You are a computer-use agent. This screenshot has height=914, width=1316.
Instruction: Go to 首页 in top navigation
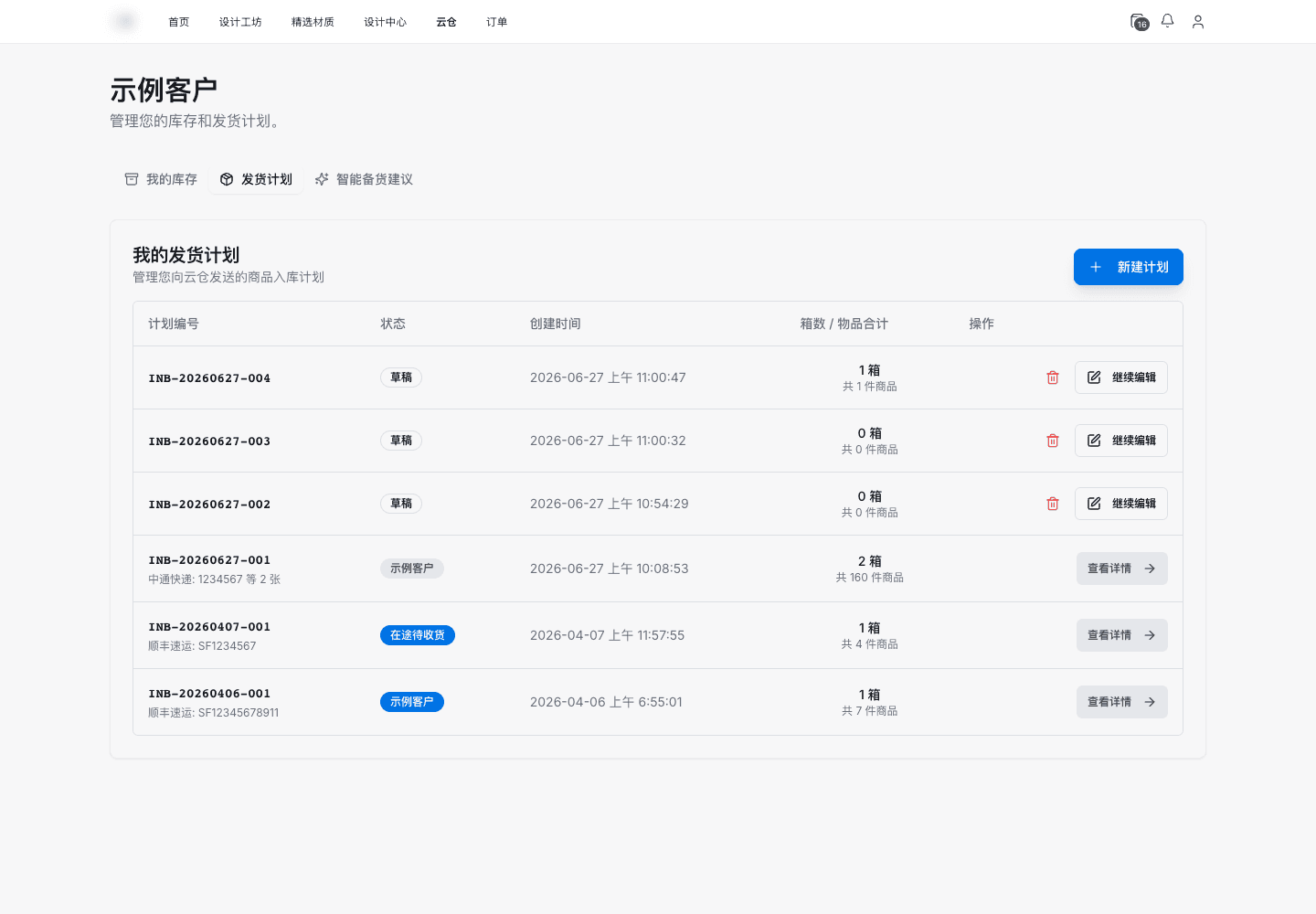click(179, 22)
